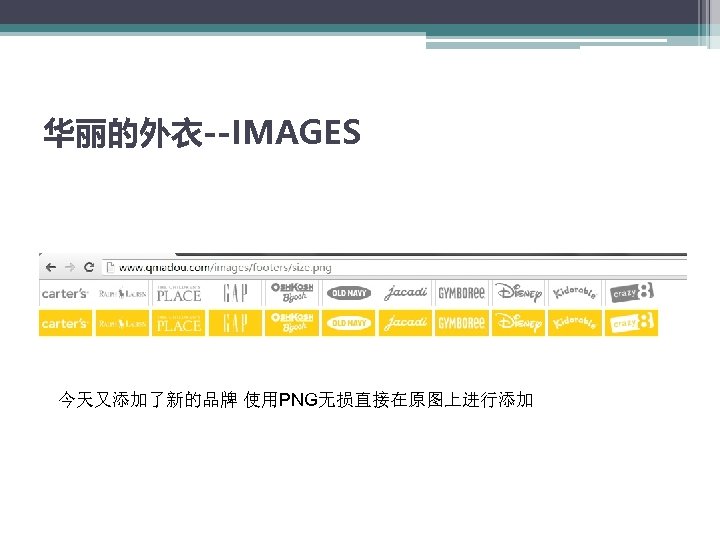The height and width of the screenshot is (540, 720).
Task: Click the yellow Children's Place logo
Action: pyautogui.click(x=179, y=323)
